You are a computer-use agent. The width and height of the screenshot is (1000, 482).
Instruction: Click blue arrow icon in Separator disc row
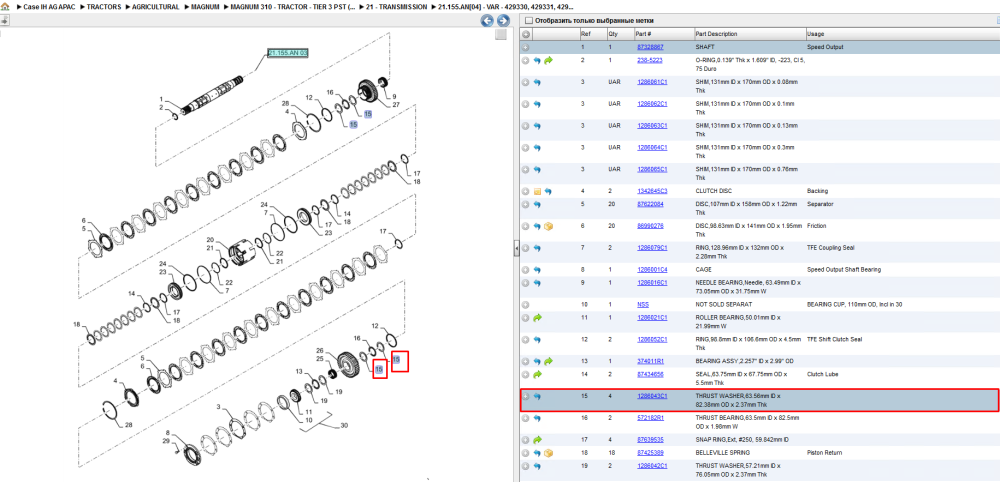[537, 205]
